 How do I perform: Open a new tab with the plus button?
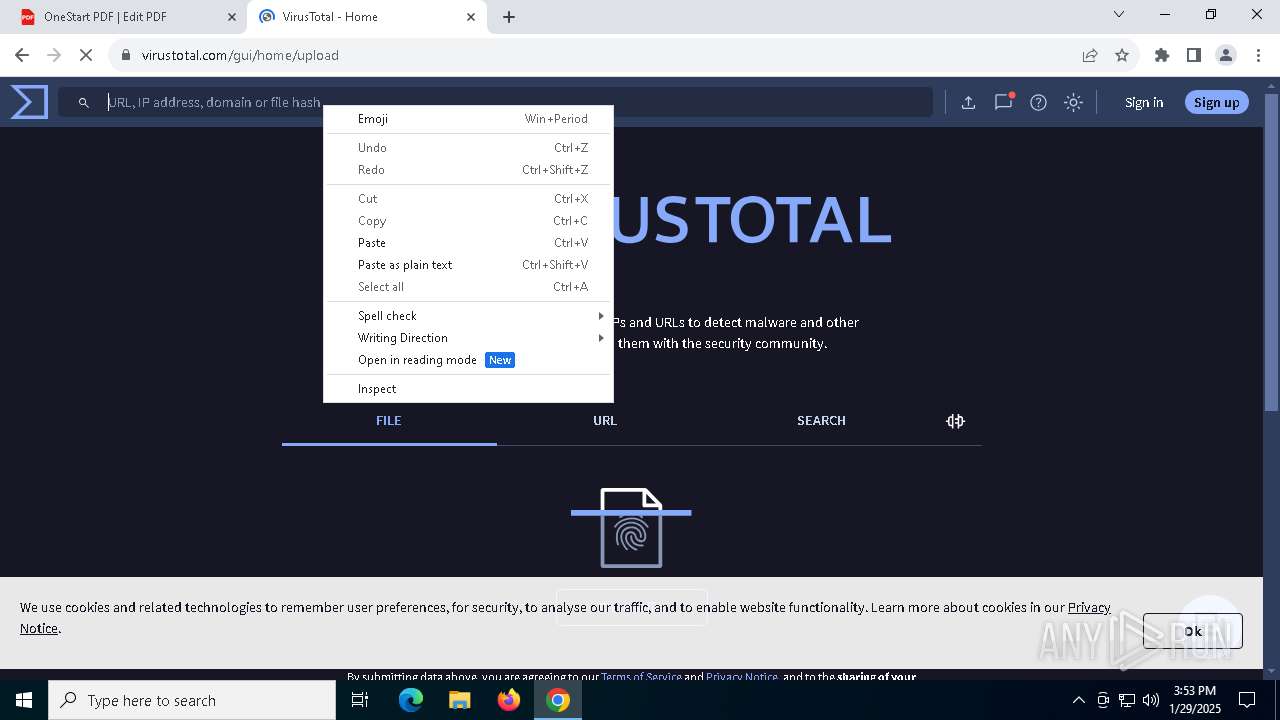(x=509, y=17)
